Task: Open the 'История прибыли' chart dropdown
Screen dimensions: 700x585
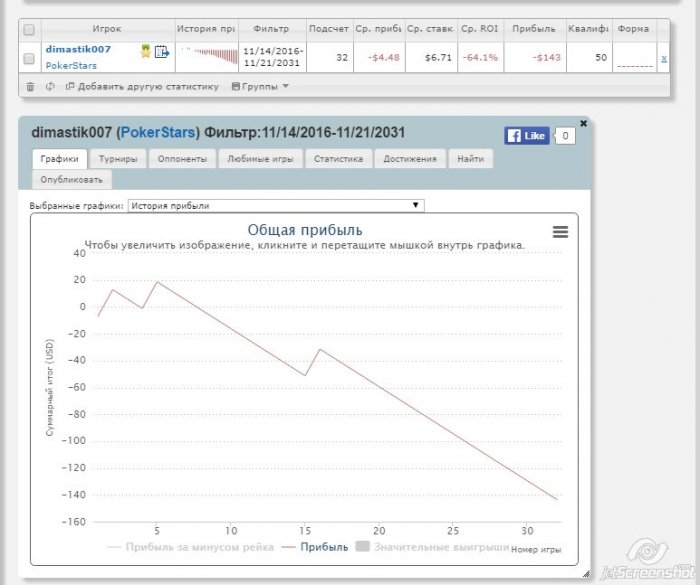Action: (276, 206)
